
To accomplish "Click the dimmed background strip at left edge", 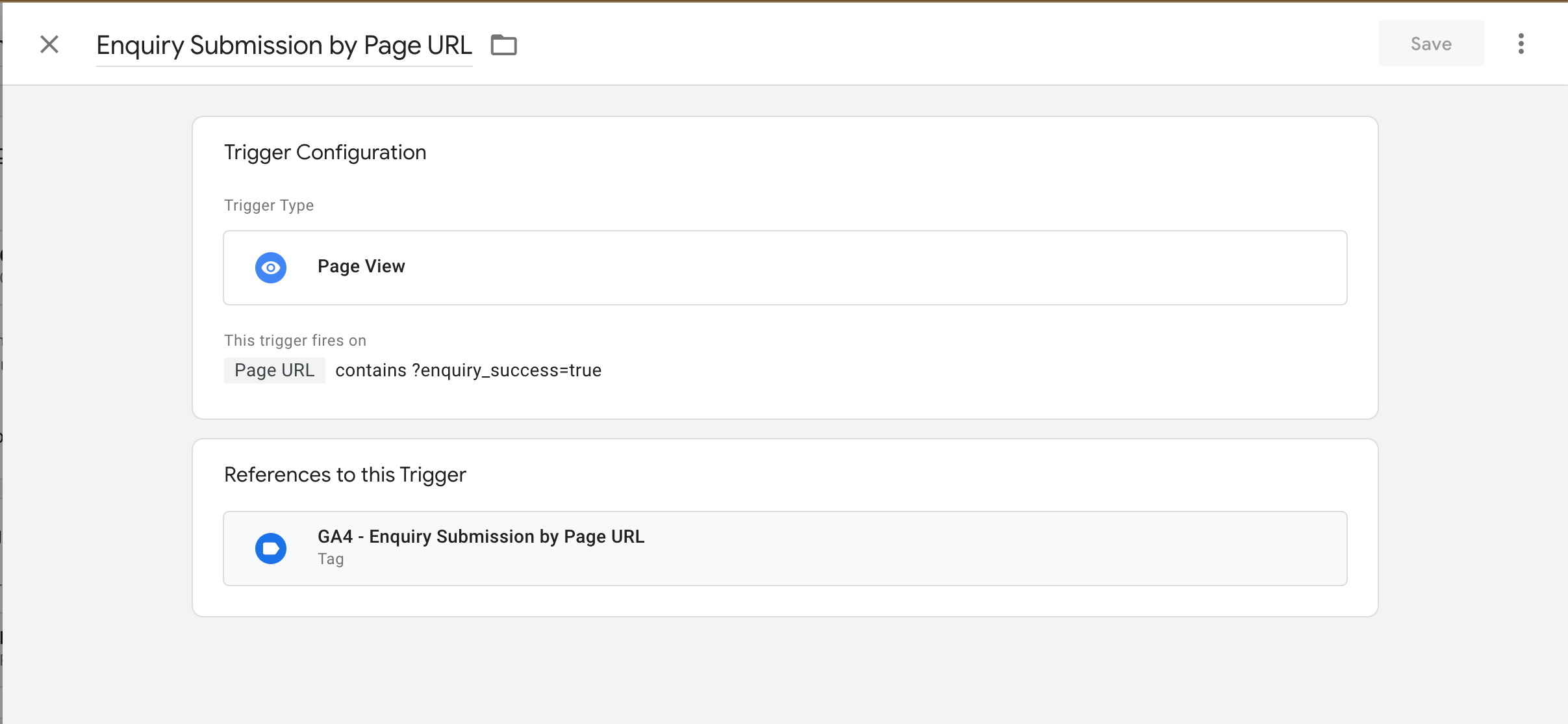I will click(1, 390).
